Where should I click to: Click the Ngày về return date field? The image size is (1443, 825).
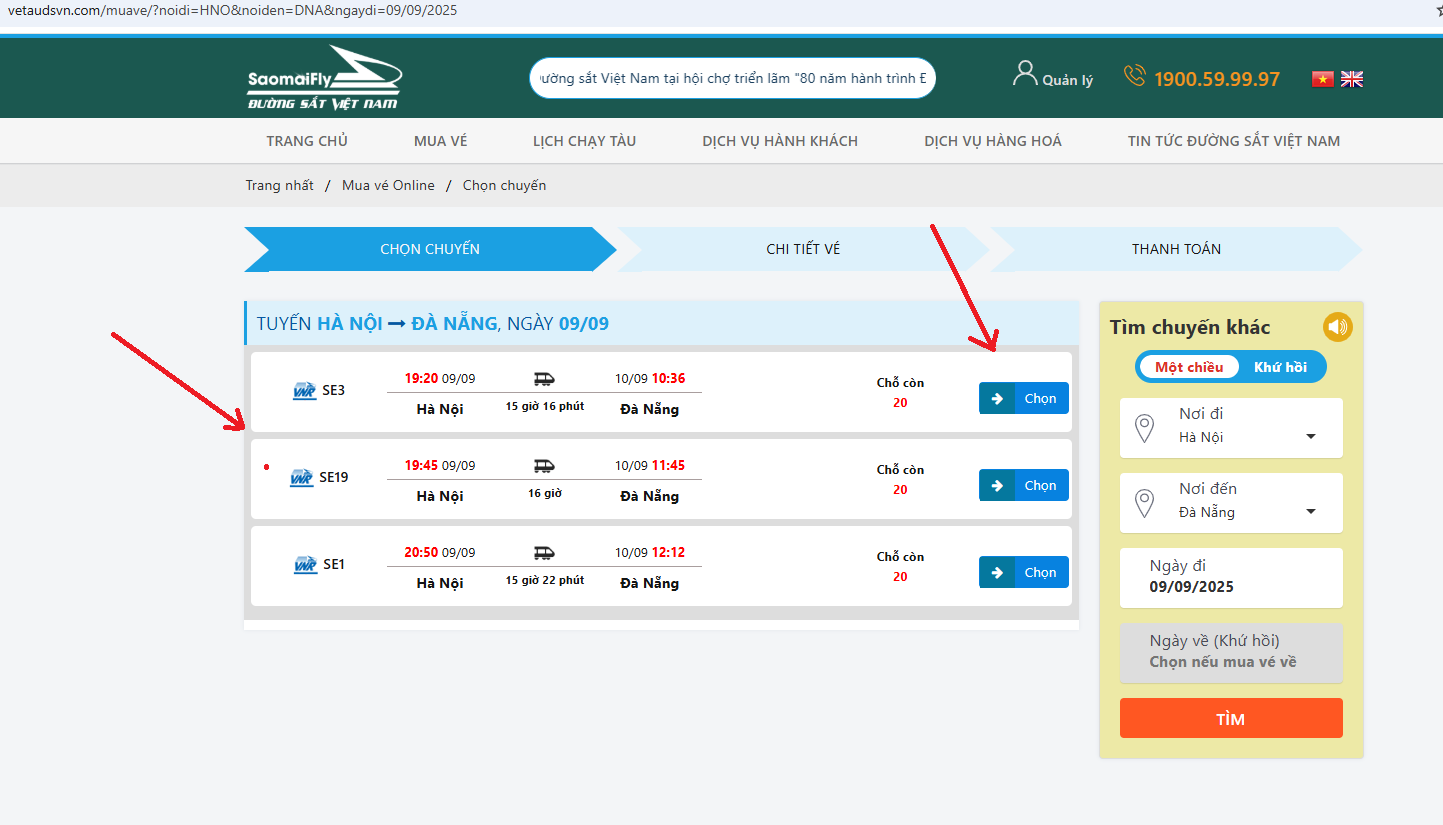(1231, 652)
